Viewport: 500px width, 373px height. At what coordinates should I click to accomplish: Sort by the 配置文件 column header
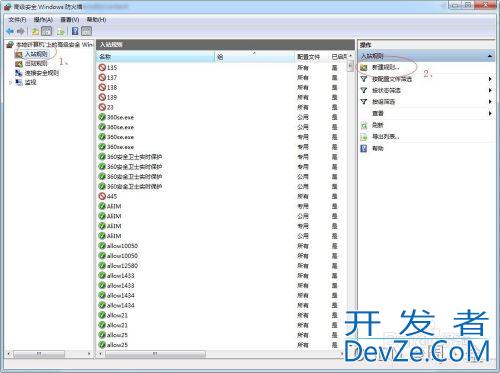(x=312, y=57)
